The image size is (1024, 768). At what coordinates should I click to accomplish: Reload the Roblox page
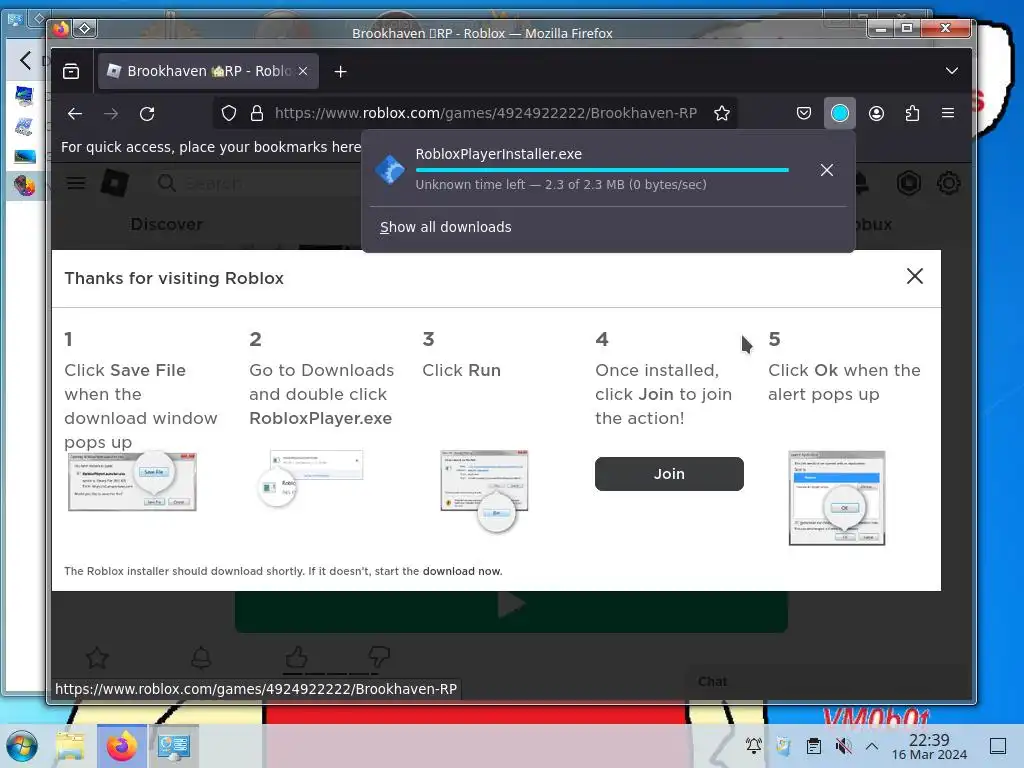tap(147, 114)
